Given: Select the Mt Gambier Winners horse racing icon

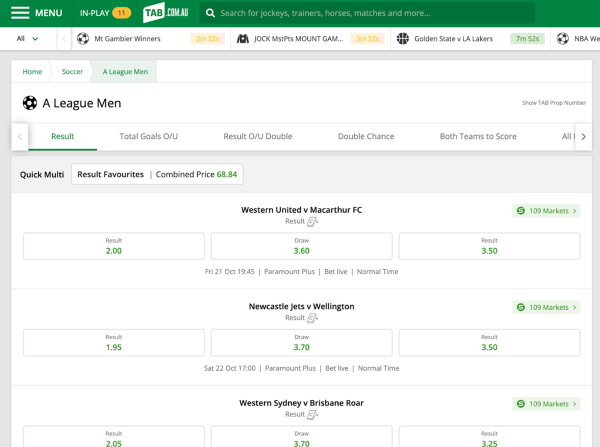Looking at the screenshot, I should point(83,39).
